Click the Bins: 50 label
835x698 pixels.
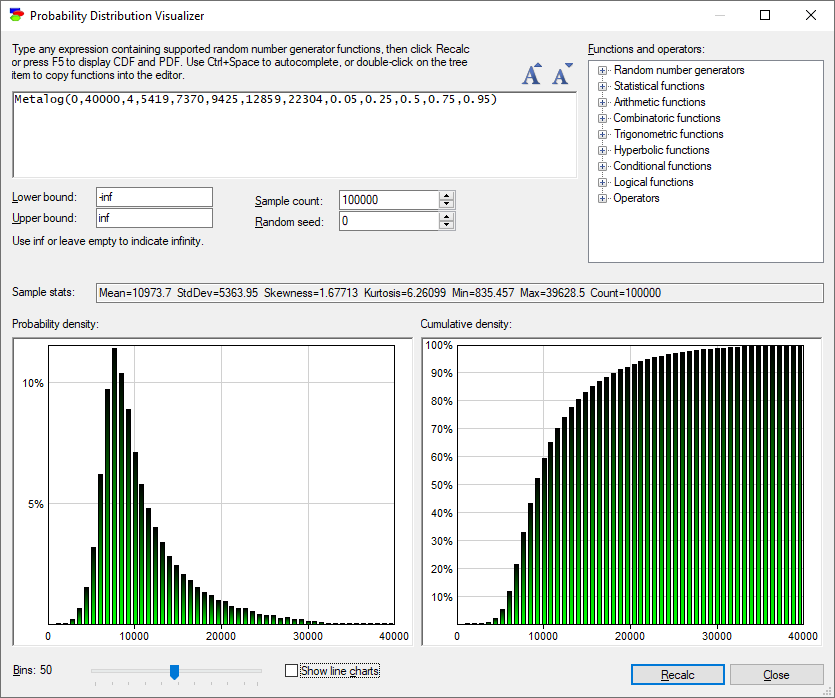[32, 670]
